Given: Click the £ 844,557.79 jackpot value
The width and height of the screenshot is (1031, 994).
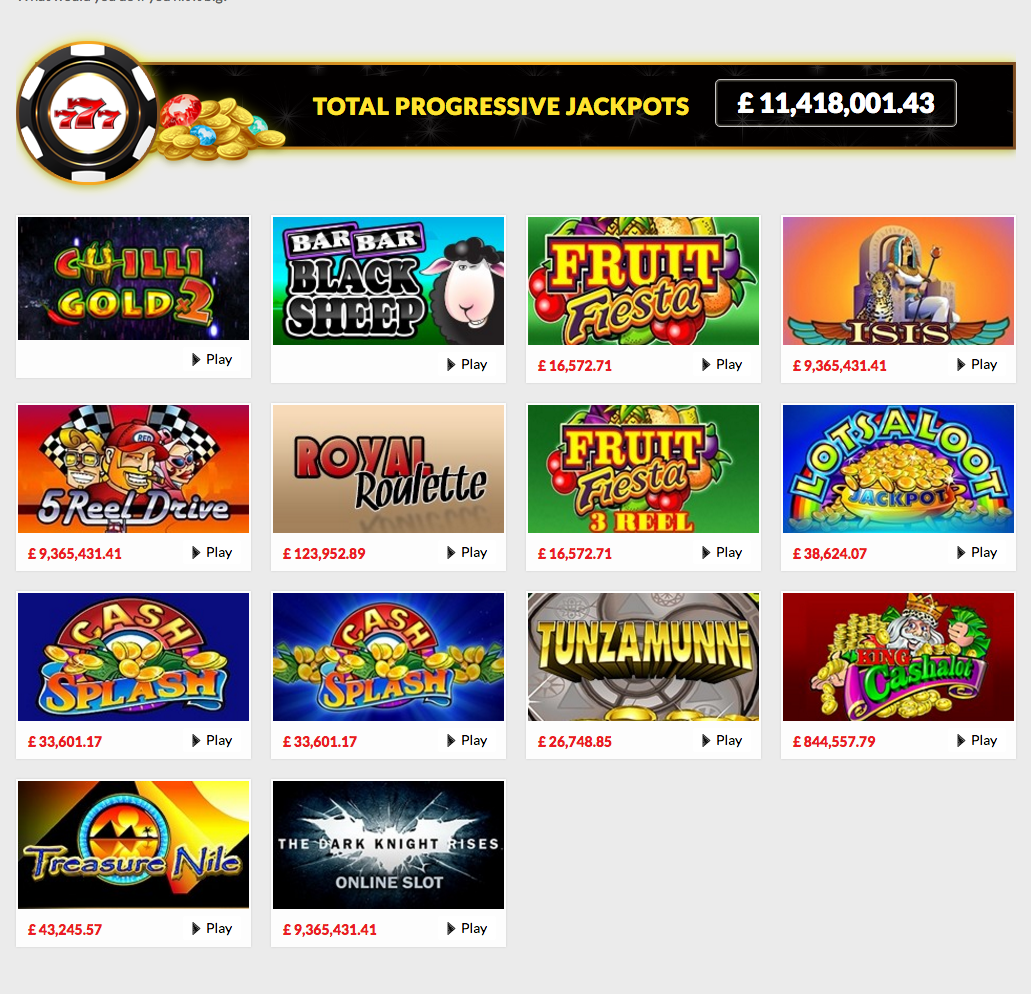Looking at the screenshot, I should pos(834,742).
